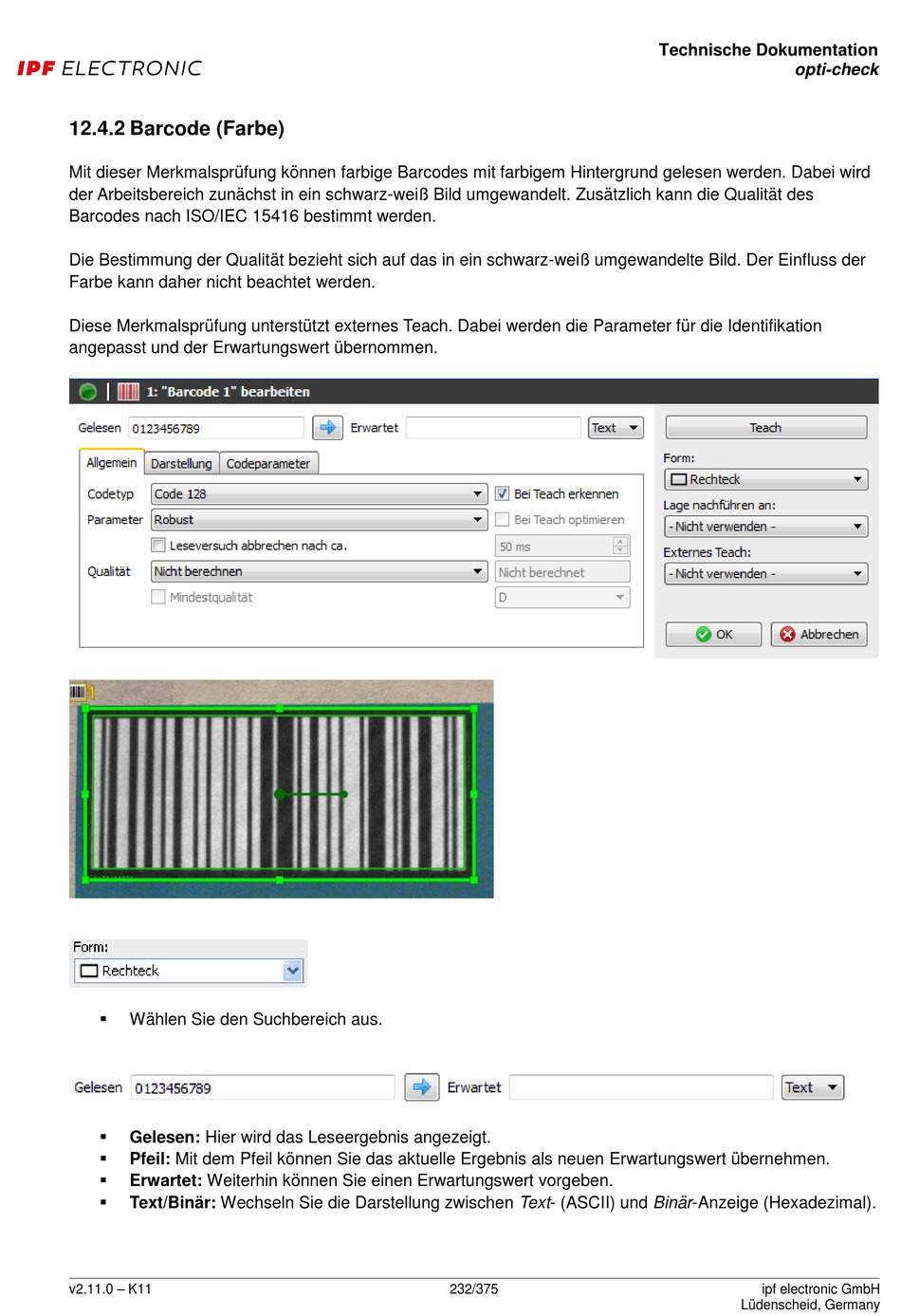Click the 'Abbrechen' cancel button

pos(819,634)
